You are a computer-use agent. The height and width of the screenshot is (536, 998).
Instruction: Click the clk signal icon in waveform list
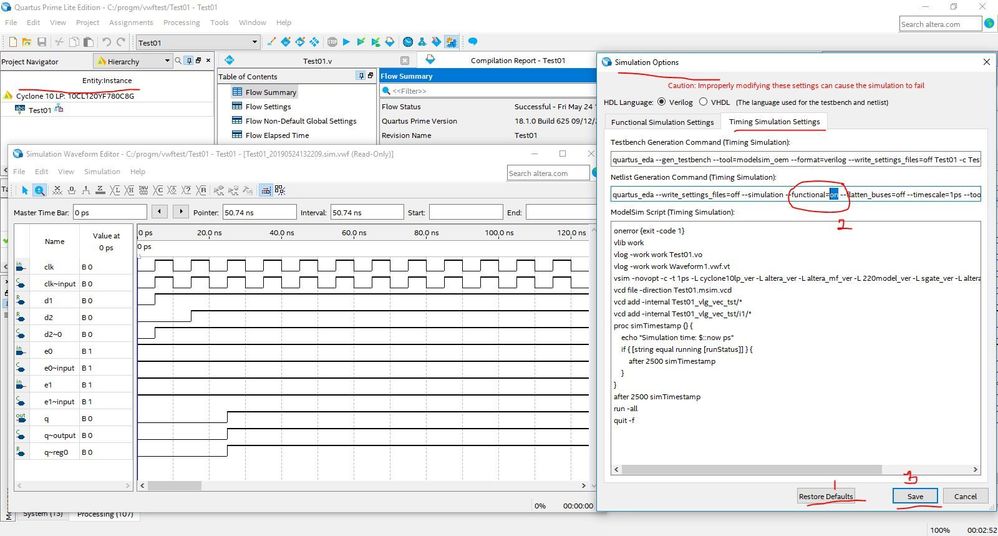pyautogui.click(x=21, y=267)
